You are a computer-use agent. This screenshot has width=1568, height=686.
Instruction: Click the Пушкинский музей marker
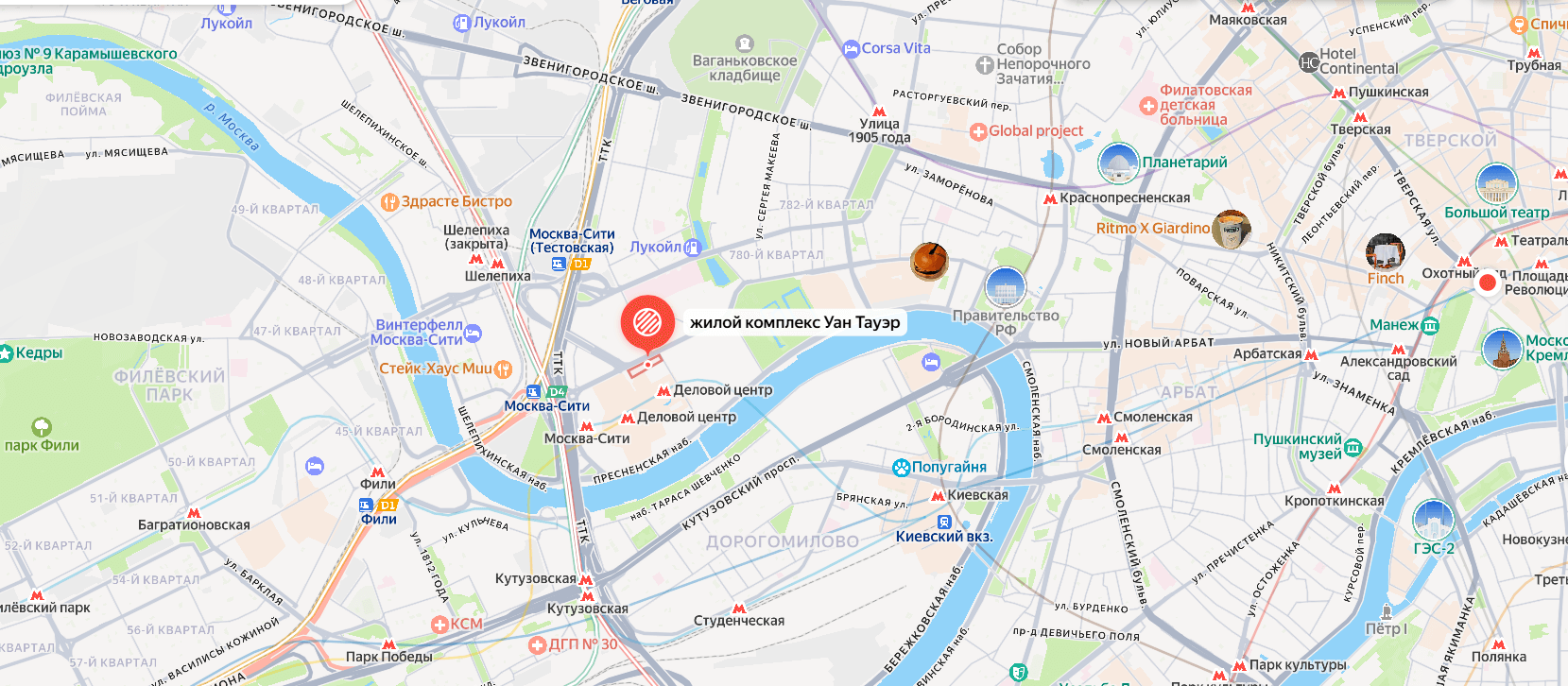[1353, 446]
